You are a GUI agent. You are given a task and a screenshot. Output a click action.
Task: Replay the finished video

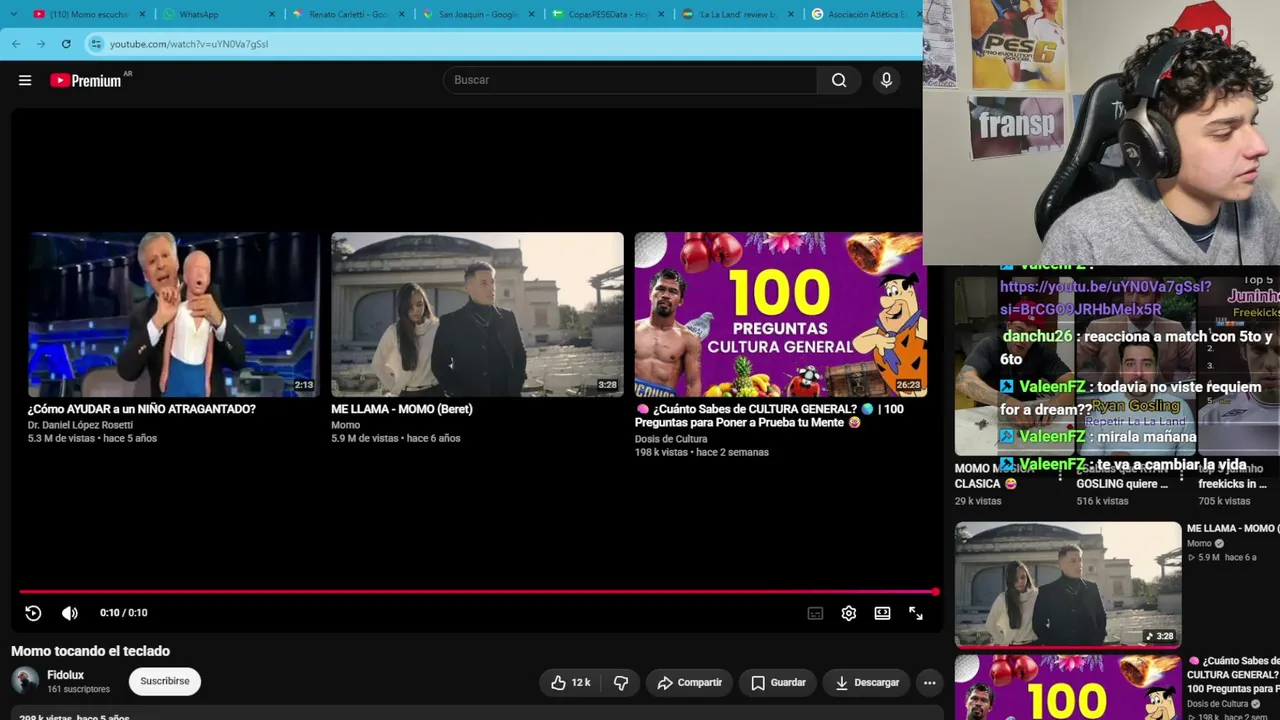[x=33, y=613]
